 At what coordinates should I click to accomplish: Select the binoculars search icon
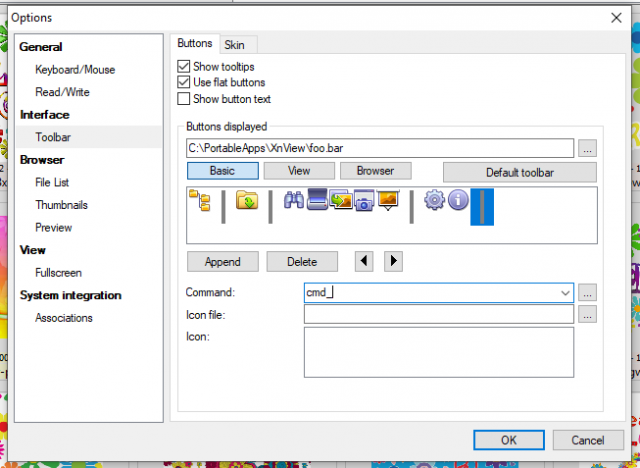(294, 200)
